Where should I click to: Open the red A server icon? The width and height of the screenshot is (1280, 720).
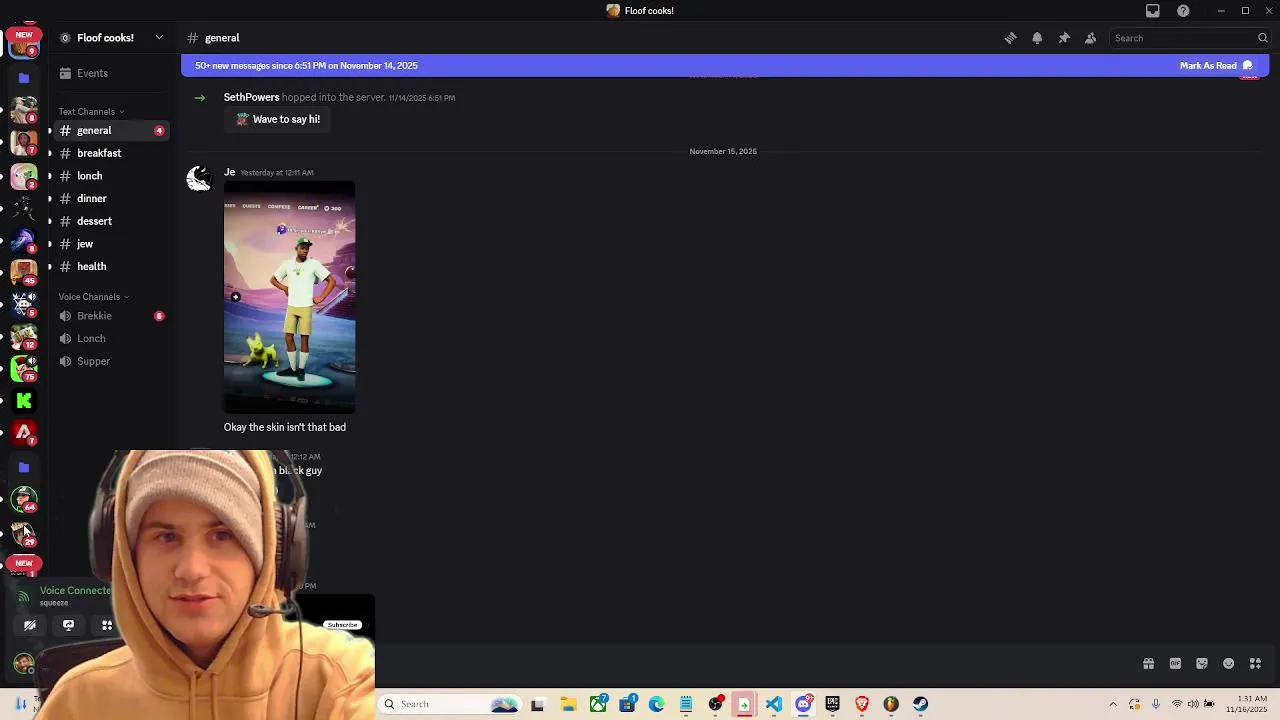pyautogui.click(x=24, y=433)
